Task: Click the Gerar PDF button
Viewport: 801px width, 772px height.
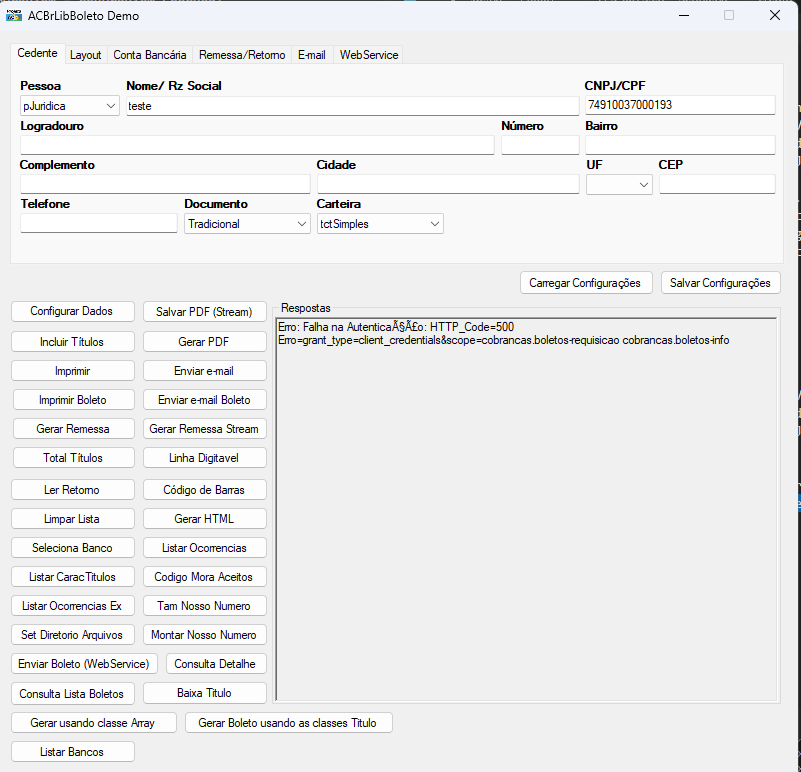Action: [204, 342]
